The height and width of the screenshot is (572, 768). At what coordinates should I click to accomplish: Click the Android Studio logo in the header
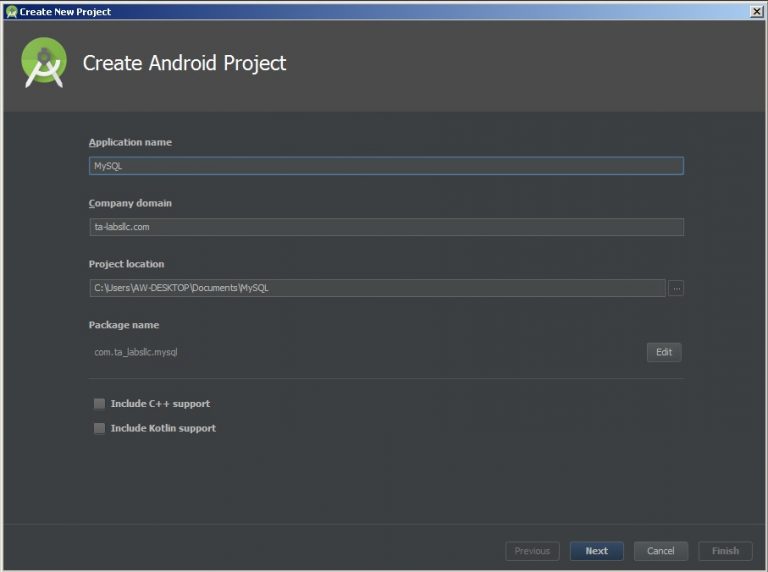pos(44,63)
